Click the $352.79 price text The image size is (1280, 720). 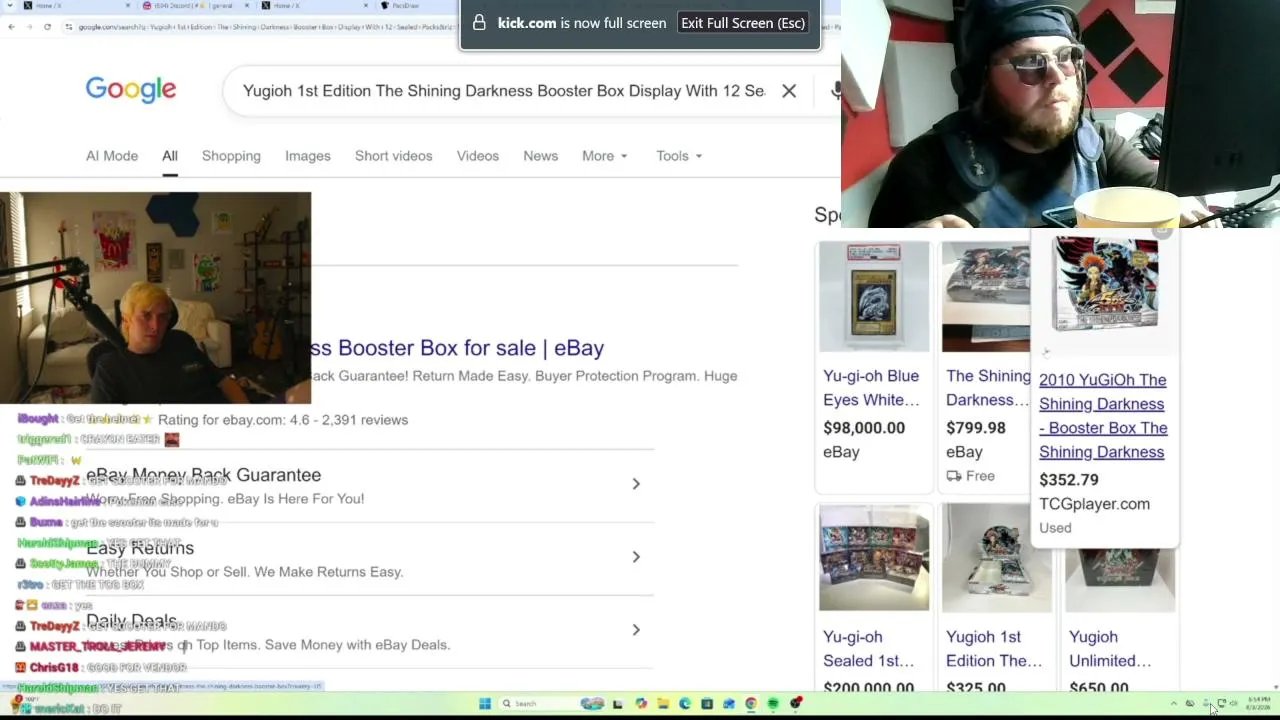coord(1069,480)
